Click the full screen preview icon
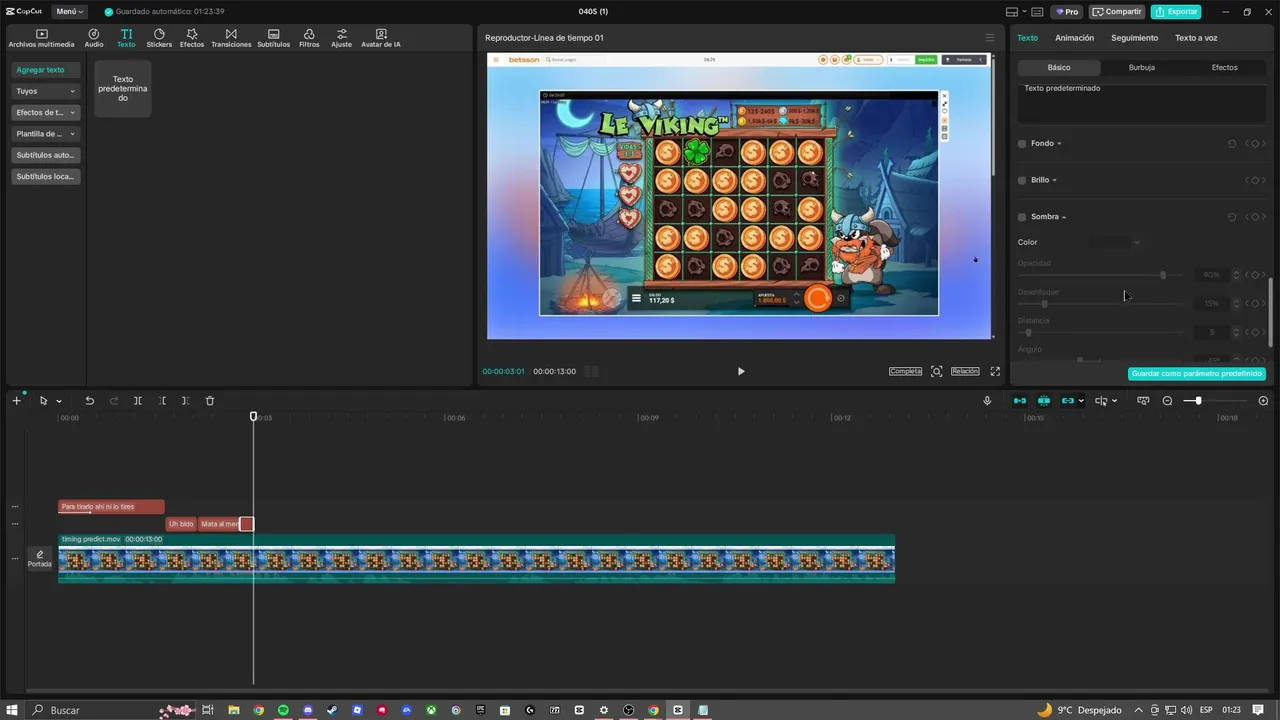 pos(995,371)
